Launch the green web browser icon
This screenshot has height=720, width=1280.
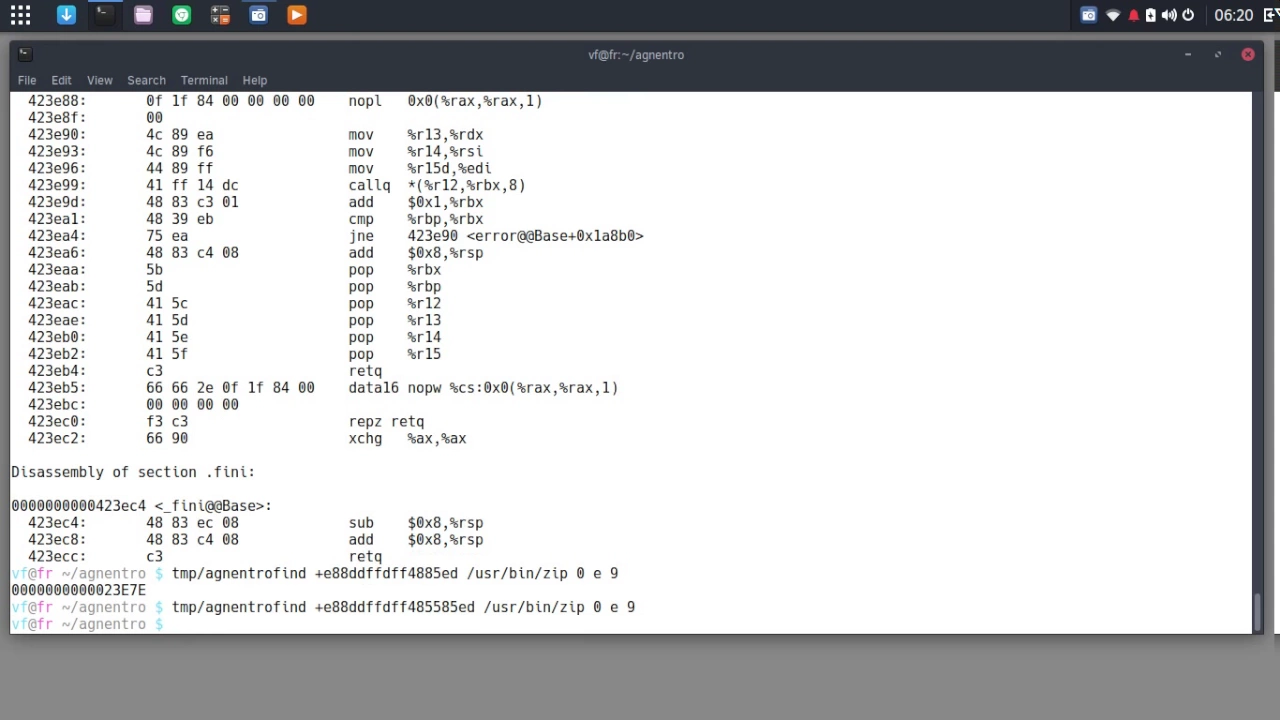tap(181, 15)
